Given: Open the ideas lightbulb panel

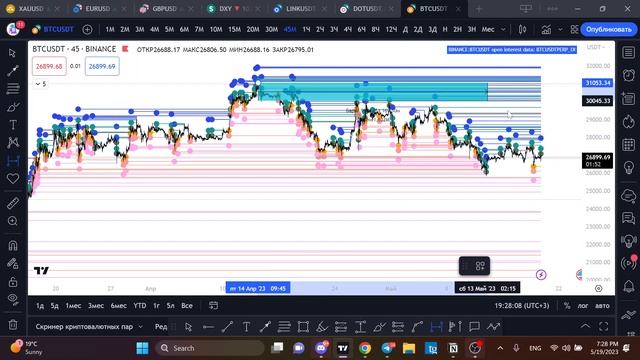Looking at the screenshot, I should [629, 168].
